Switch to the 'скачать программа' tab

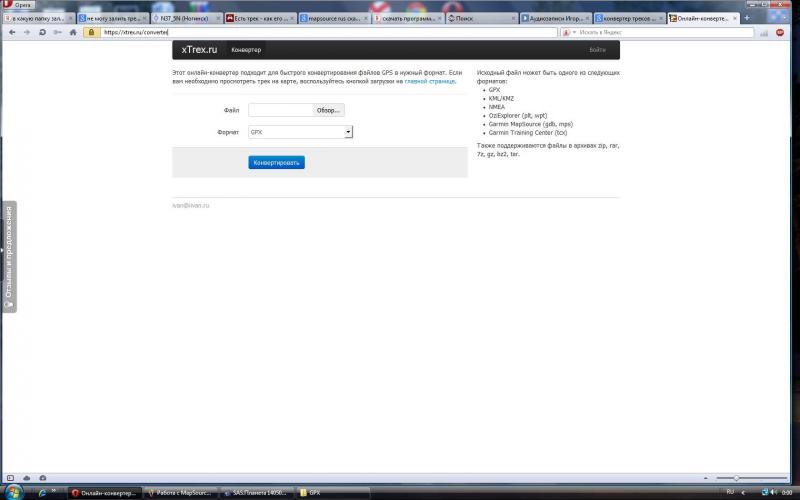click(x=408, y=18)
